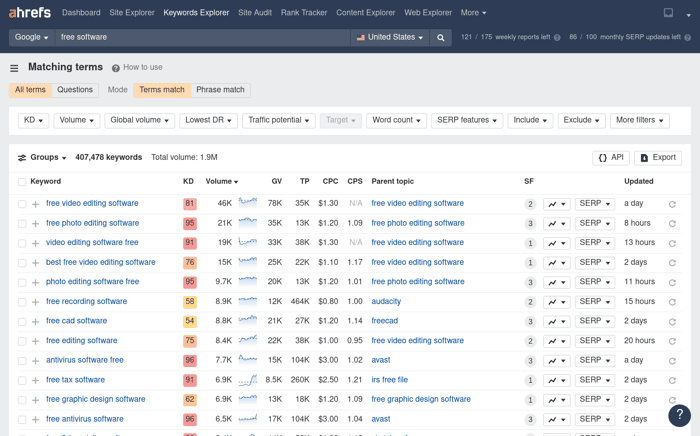Click the magnifying glass search button

441,37
